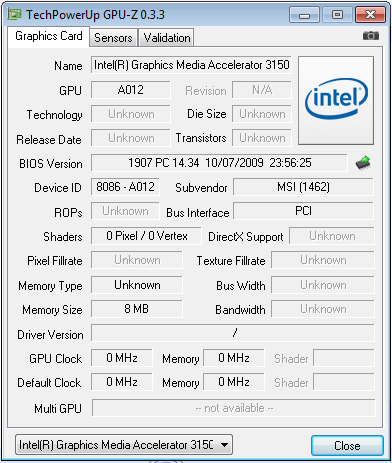Viewport: 392px width, 463px height.
Task: Click the "BIOS Version" label
Action: [x=51, y=164]
